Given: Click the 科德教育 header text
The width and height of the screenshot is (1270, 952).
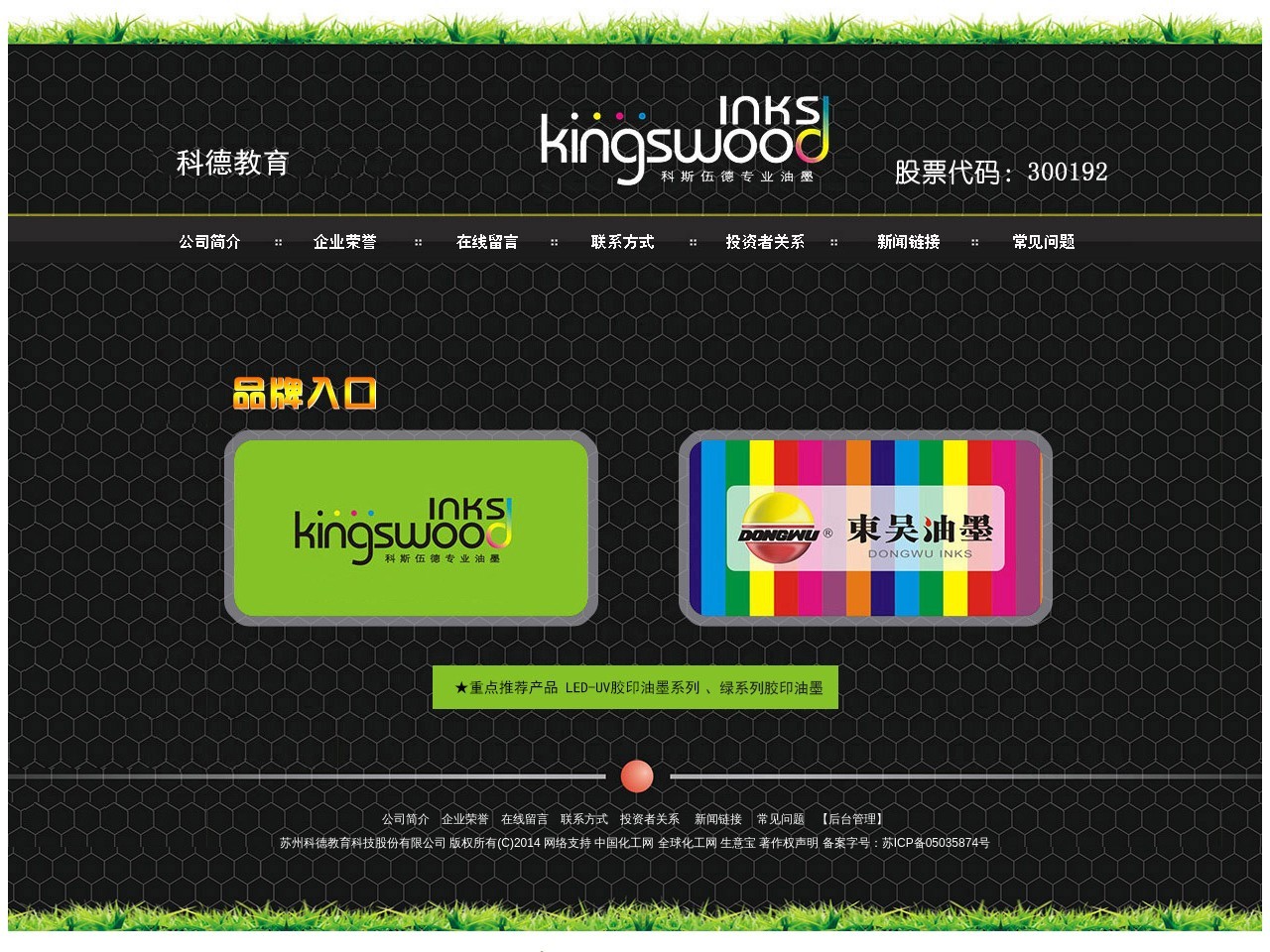Looking at the screenshot, I should (233, 163).
